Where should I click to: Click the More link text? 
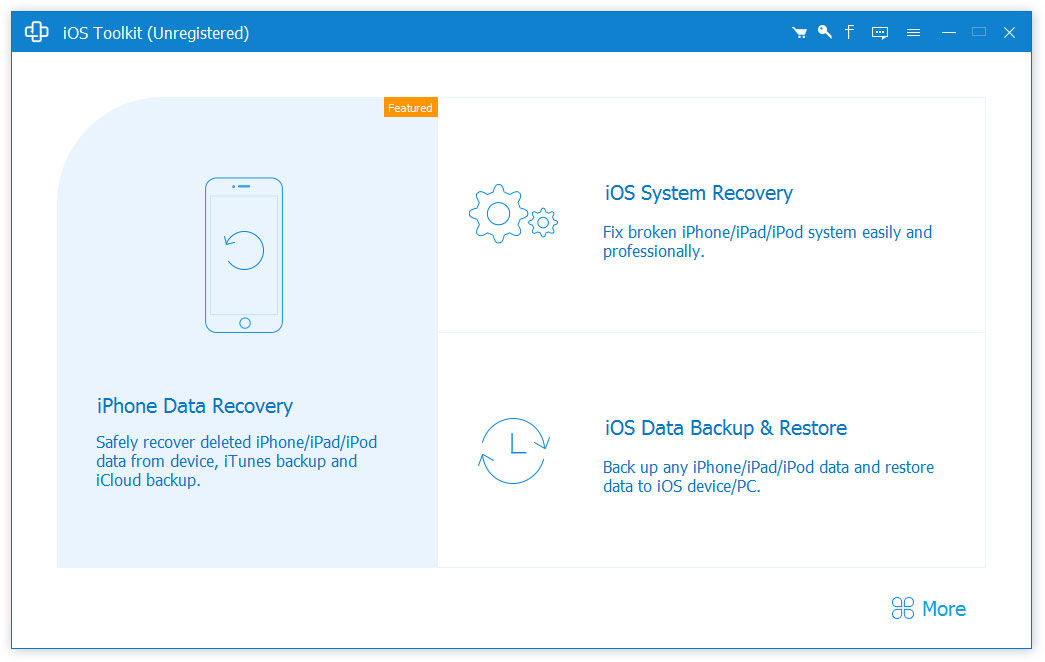pyautogui.click(x=943, y=609)
